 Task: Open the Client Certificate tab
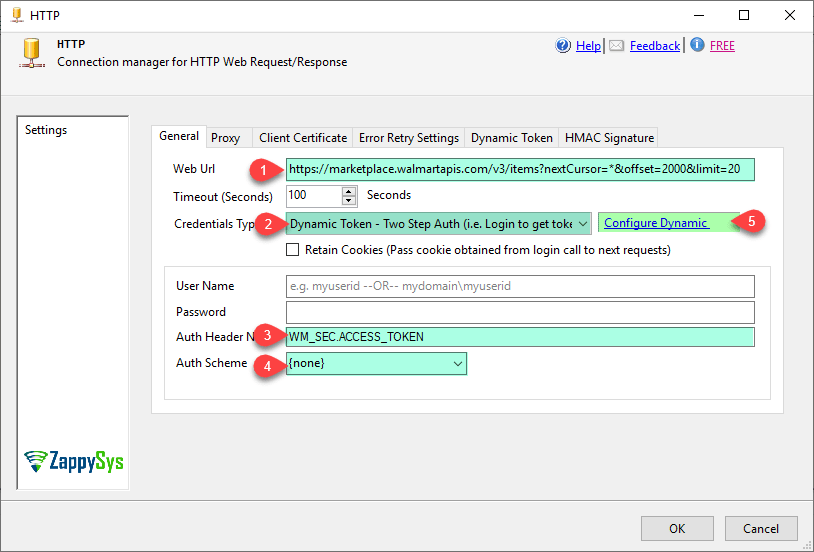(x=303, y=138)
